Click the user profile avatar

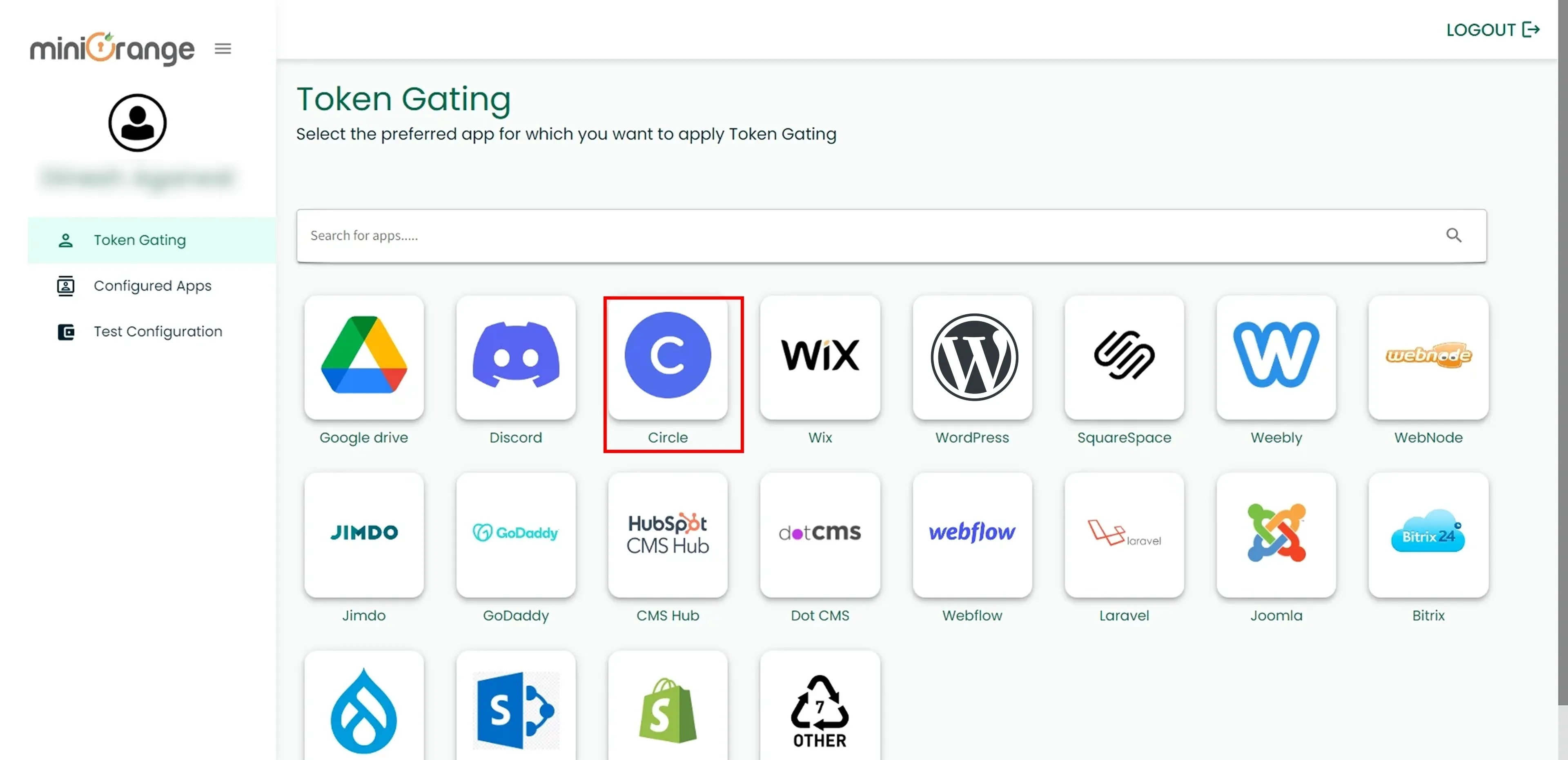pyautogui.click(x=138, y=122)
